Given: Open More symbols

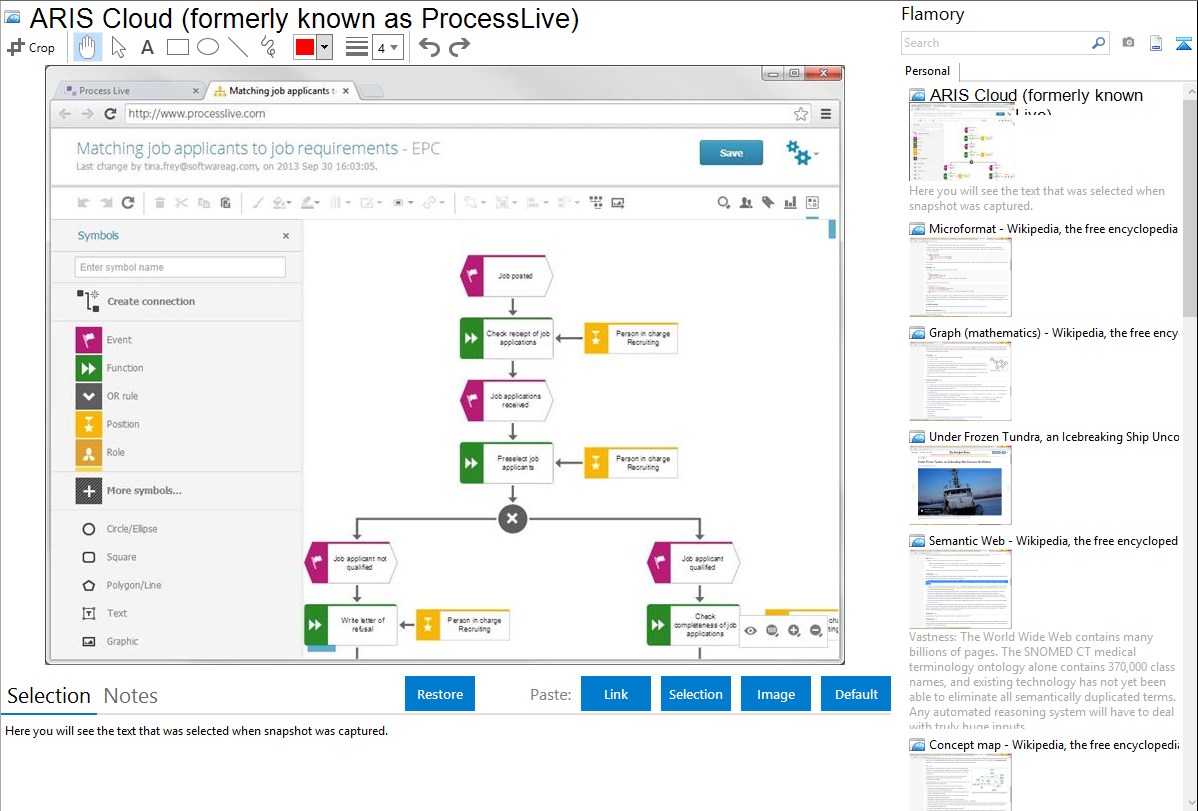Looking at the screenshot, I should click(x=128, y=491).
